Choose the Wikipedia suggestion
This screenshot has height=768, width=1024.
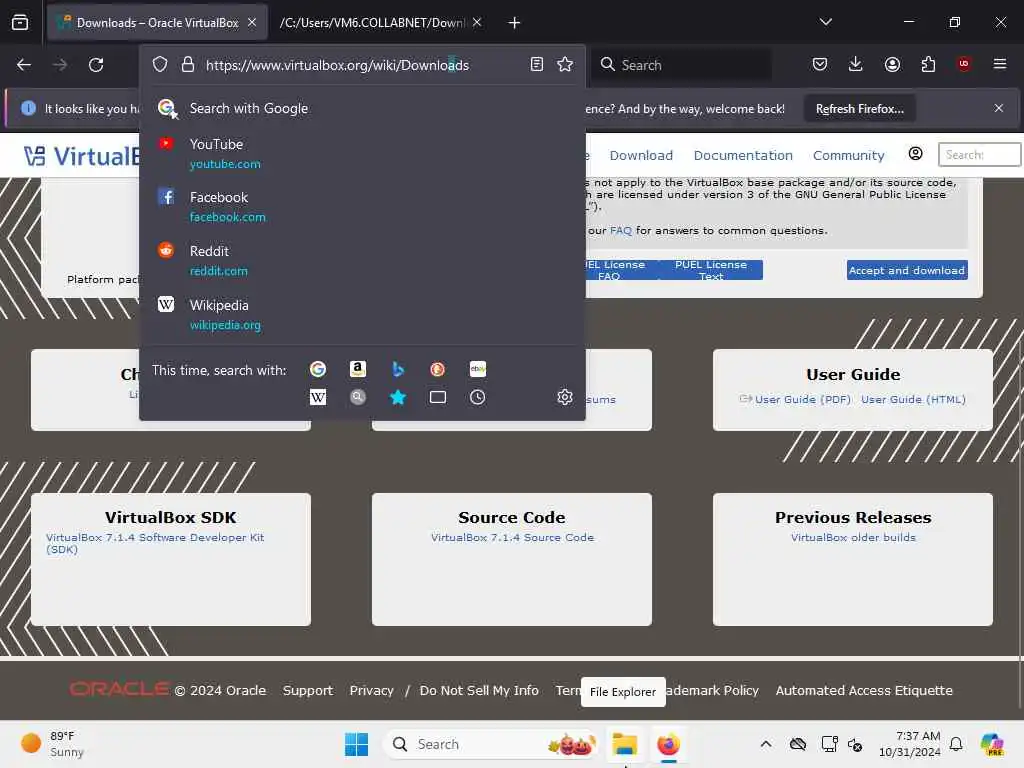(362, 314)
